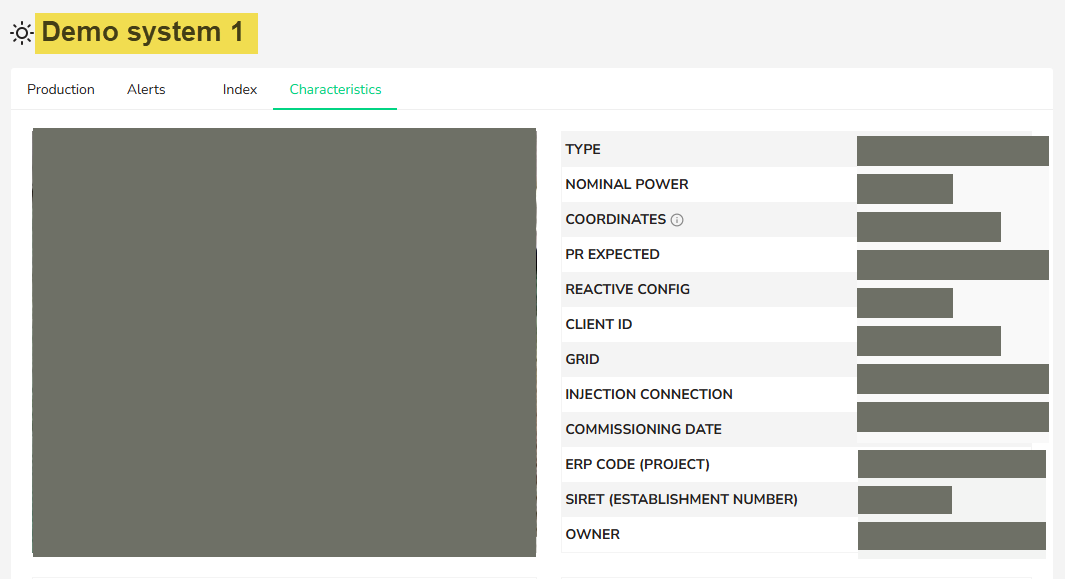Go to the Index tab
1065x579 pixels.
coord(239,89)
